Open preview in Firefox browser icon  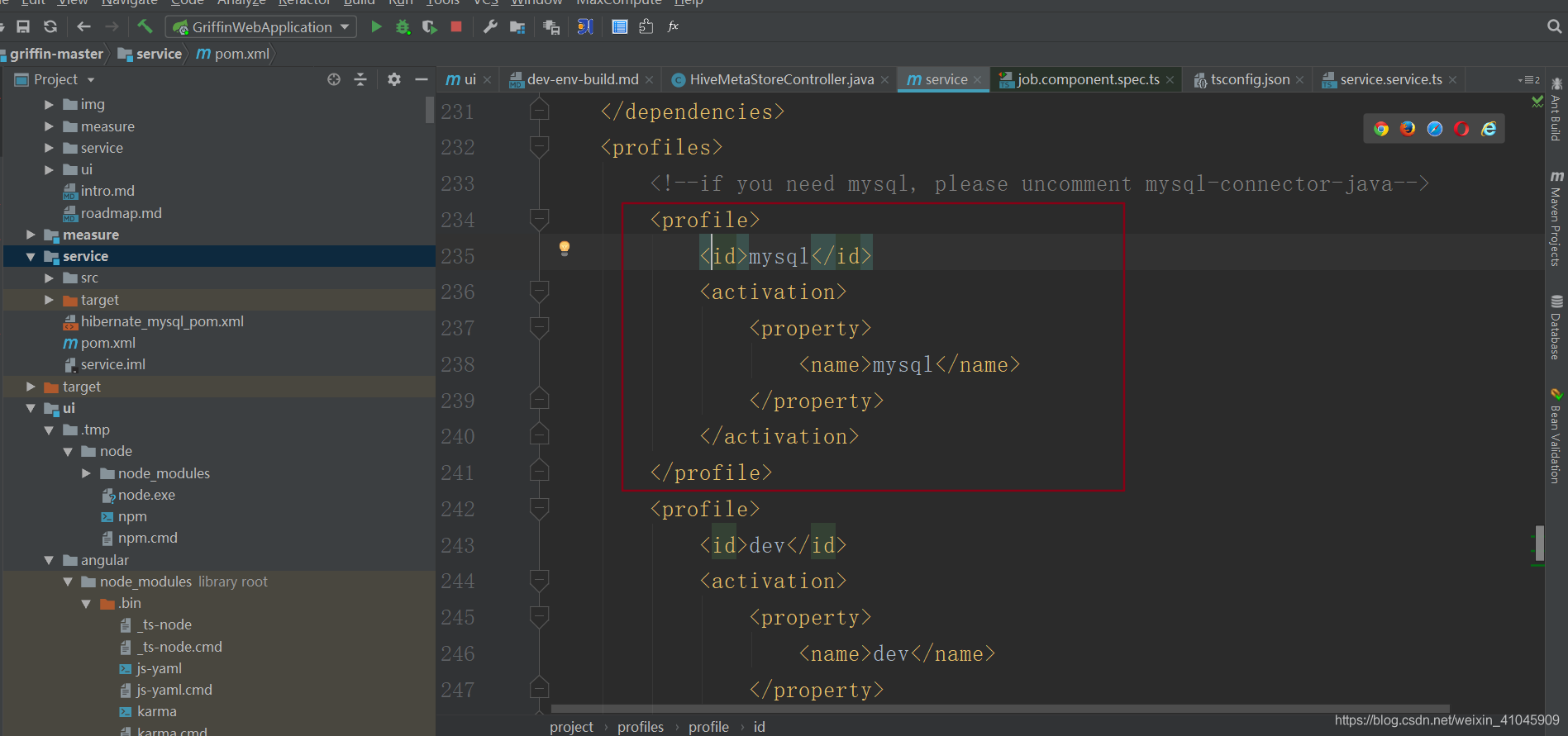pos(1408,129)
